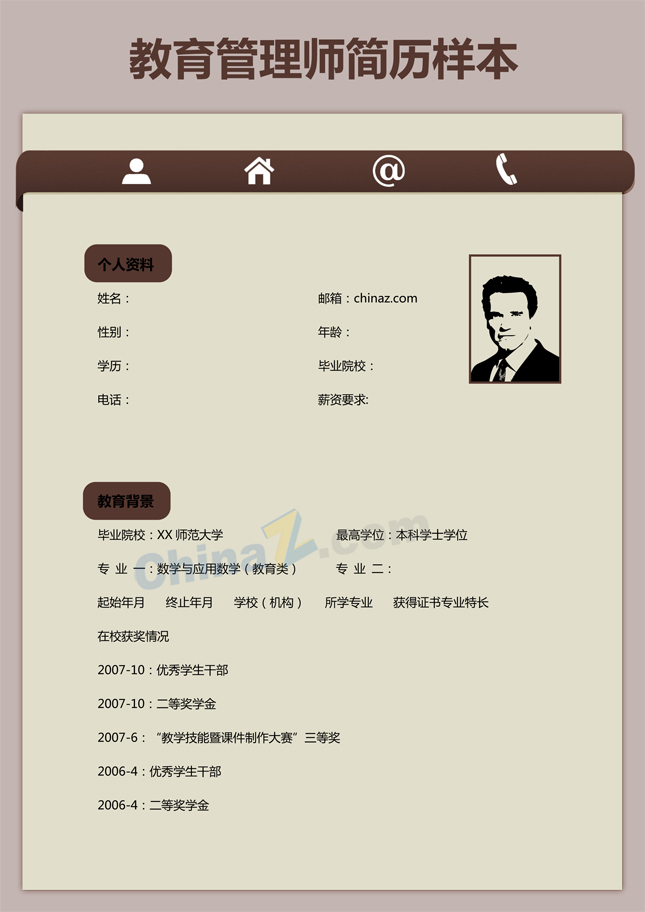Click the 性别 field label
Image resolution: width=645 pixels, height=912 pixels.
[x=113, y=332]
